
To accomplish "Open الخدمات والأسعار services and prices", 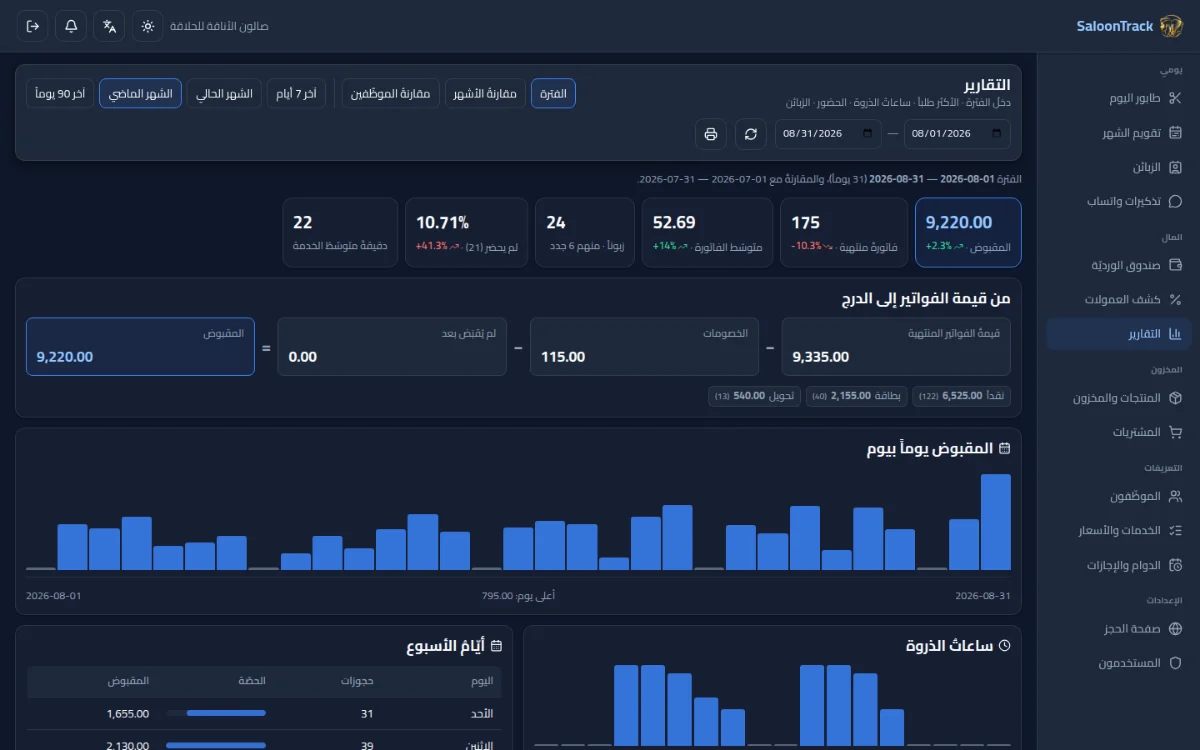I will [1119, 530].
